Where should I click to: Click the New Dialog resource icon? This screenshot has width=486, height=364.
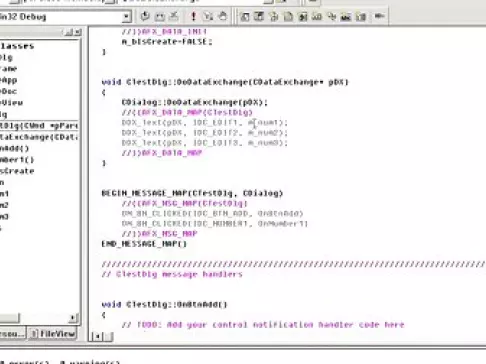click(245, 16)
